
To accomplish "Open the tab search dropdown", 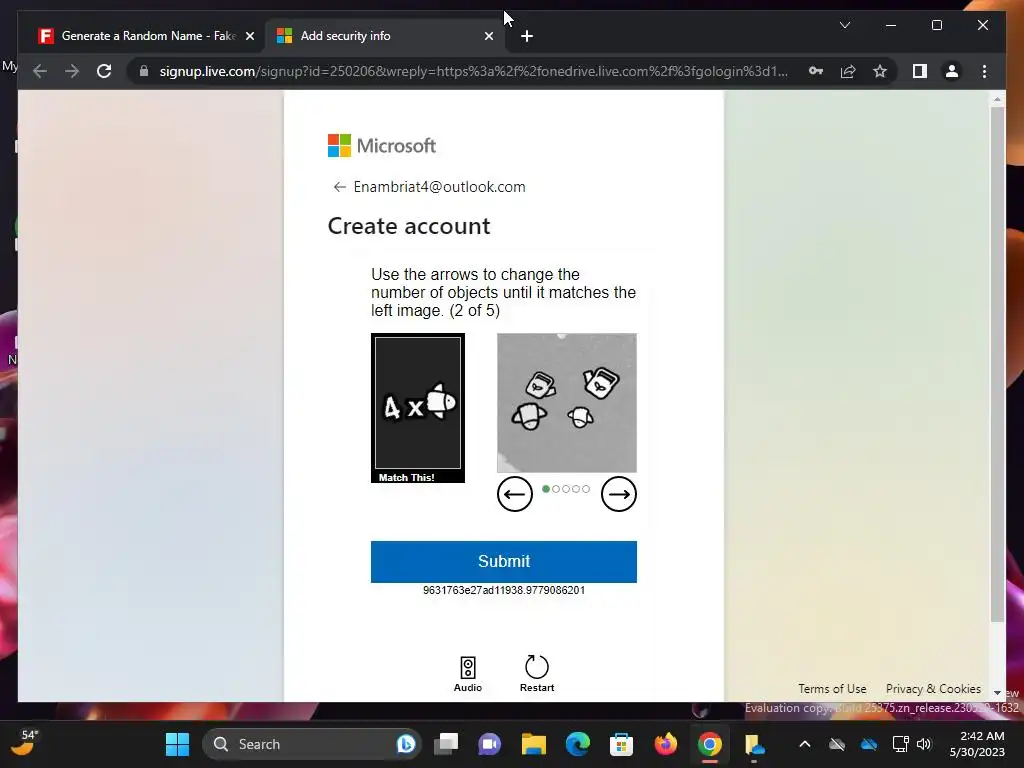I will coord(844,25).
